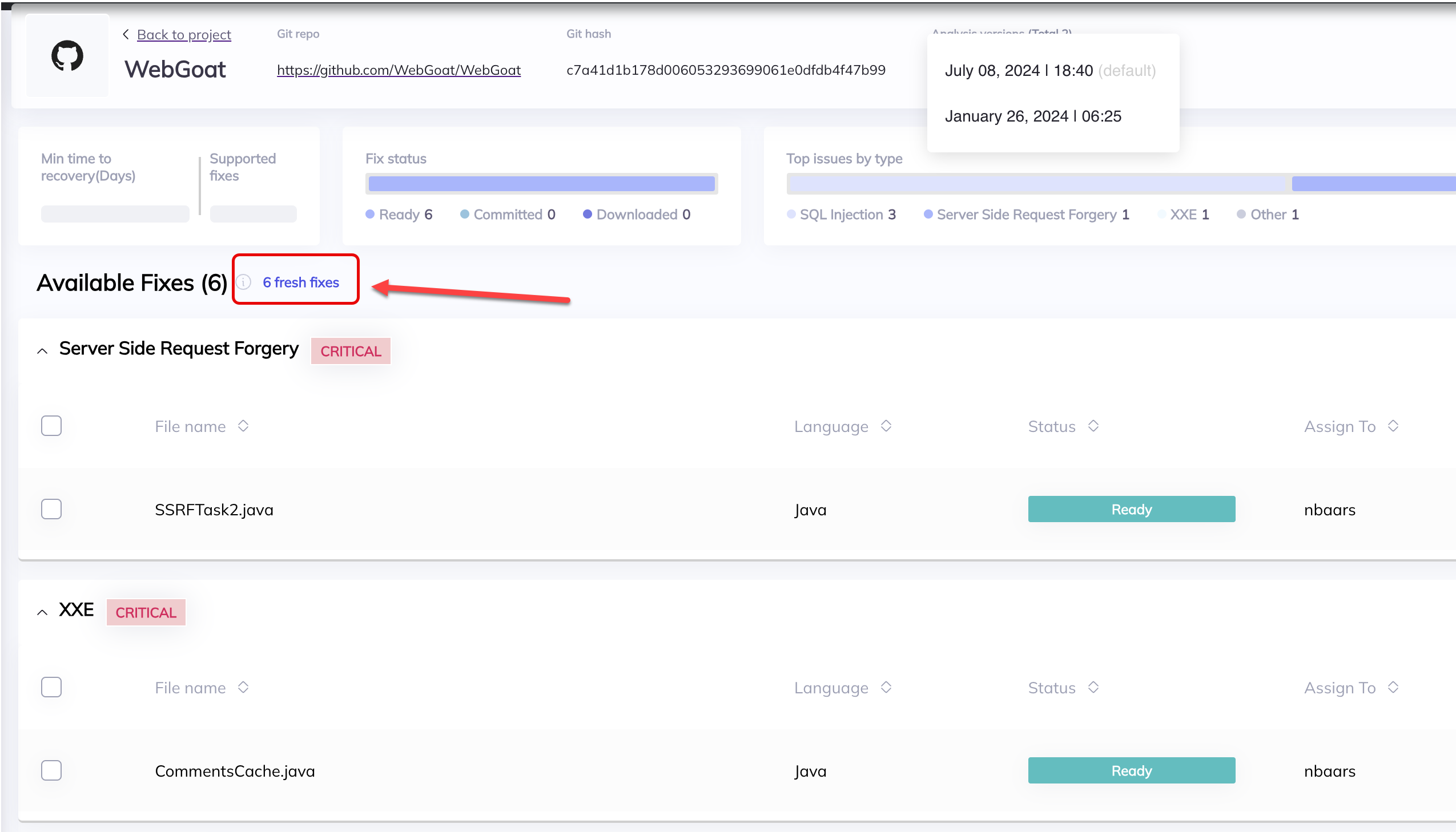Toggle select-all checkbox in SSRF table header
The height and width of the screenshot is (832, 1456).
pyautogui.click(x=51, y=426)
